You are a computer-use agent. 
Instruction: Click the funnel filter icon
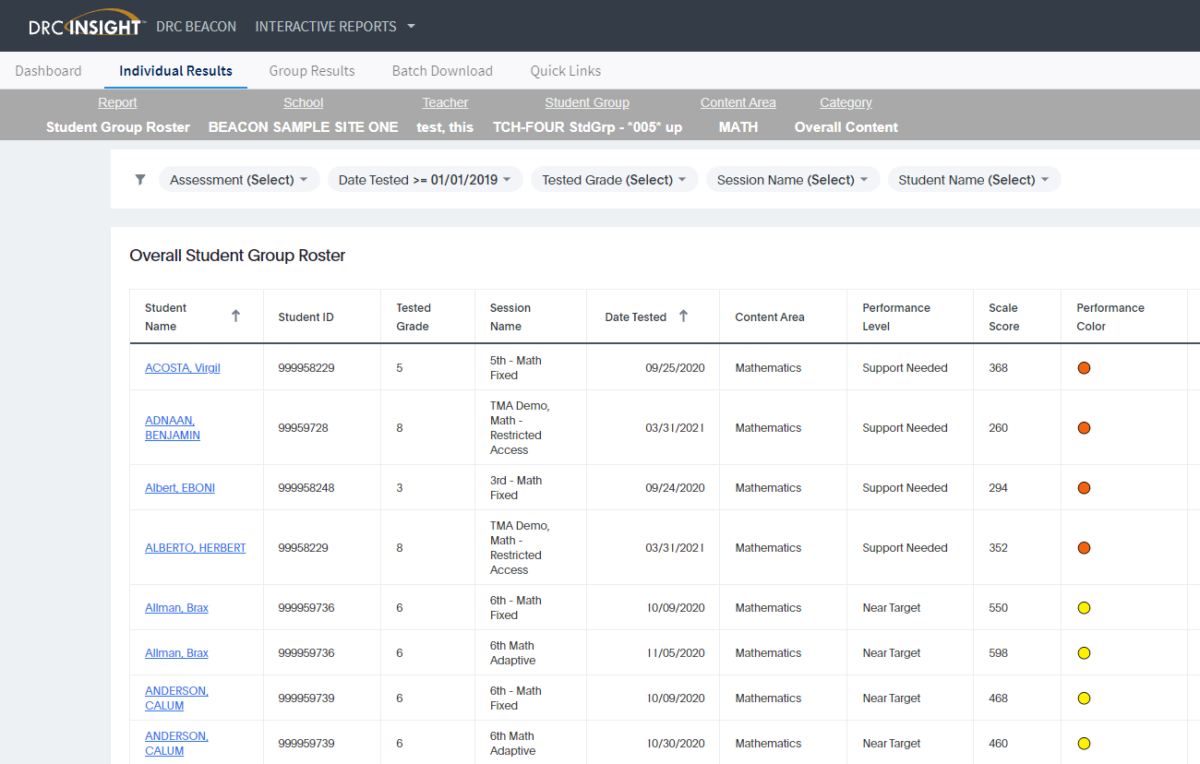point(139,179)
